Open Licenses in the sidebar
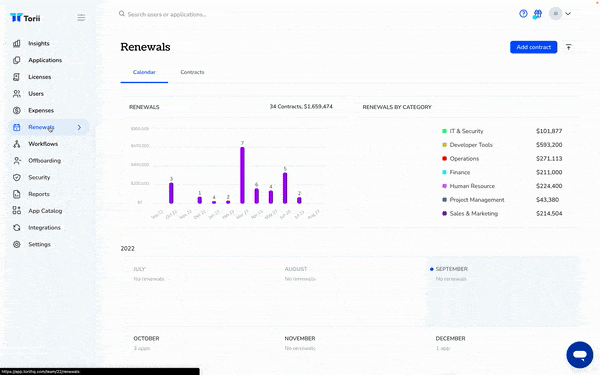600x375 pixels. (x=39, y=77)
